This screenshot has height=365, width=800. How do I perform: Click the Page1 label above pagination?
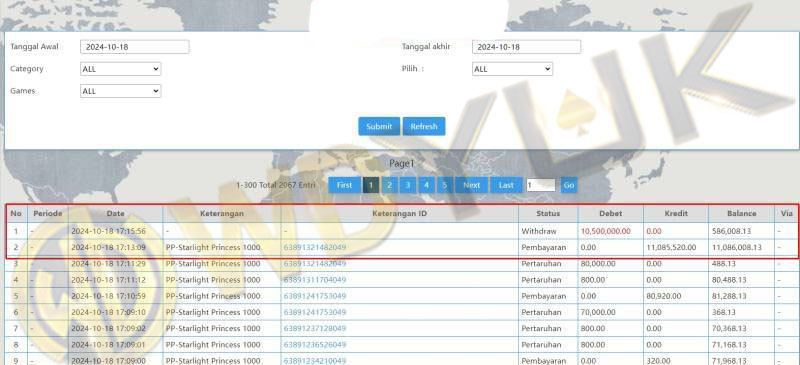point(402,164)
